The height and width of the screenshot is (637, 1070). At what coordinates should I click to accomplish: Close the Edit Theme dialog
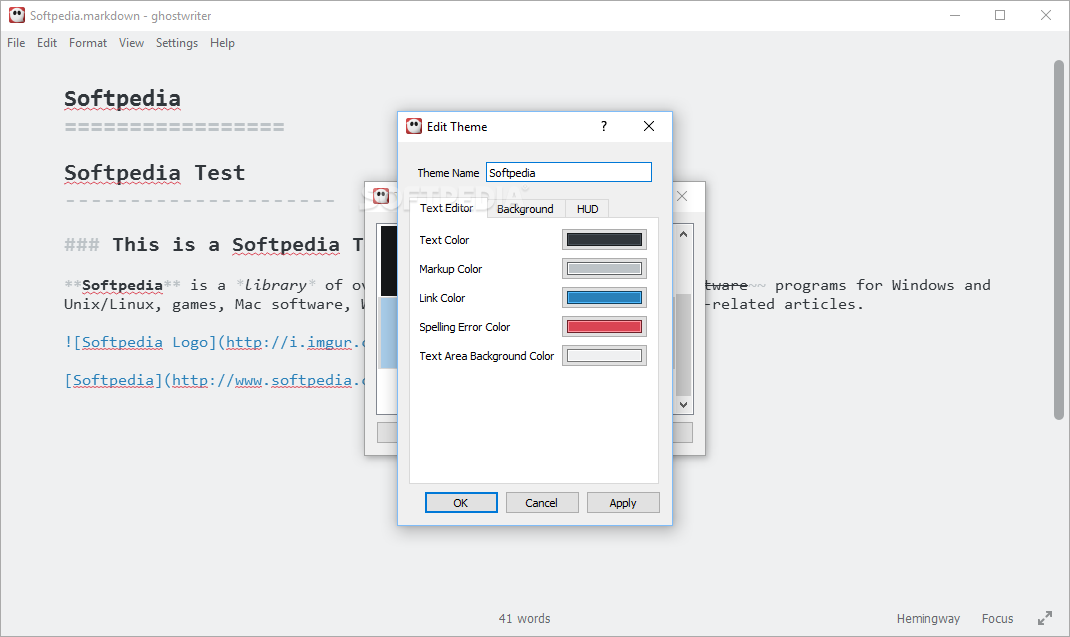(649, 126)
